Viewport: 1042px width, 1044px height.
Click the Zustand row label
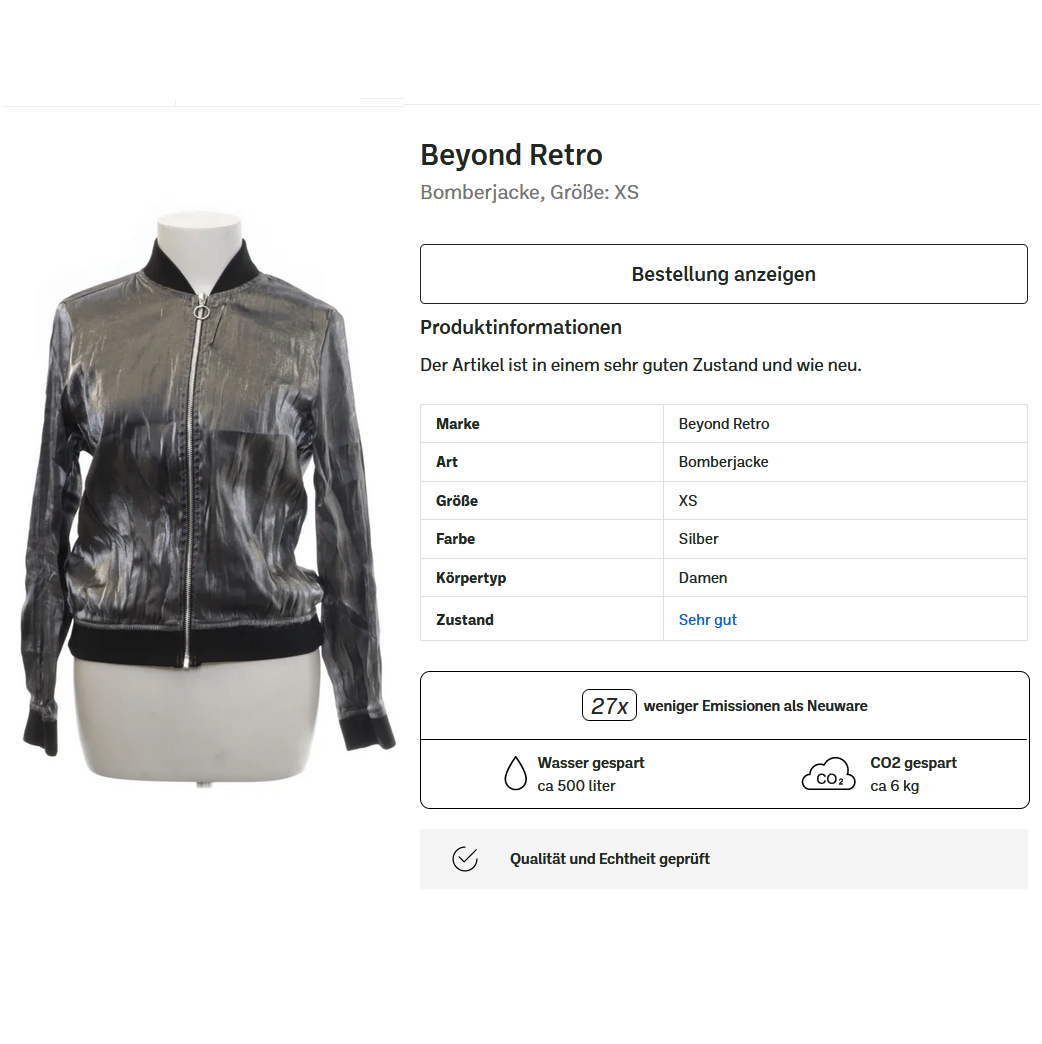[x=465, y=620]
